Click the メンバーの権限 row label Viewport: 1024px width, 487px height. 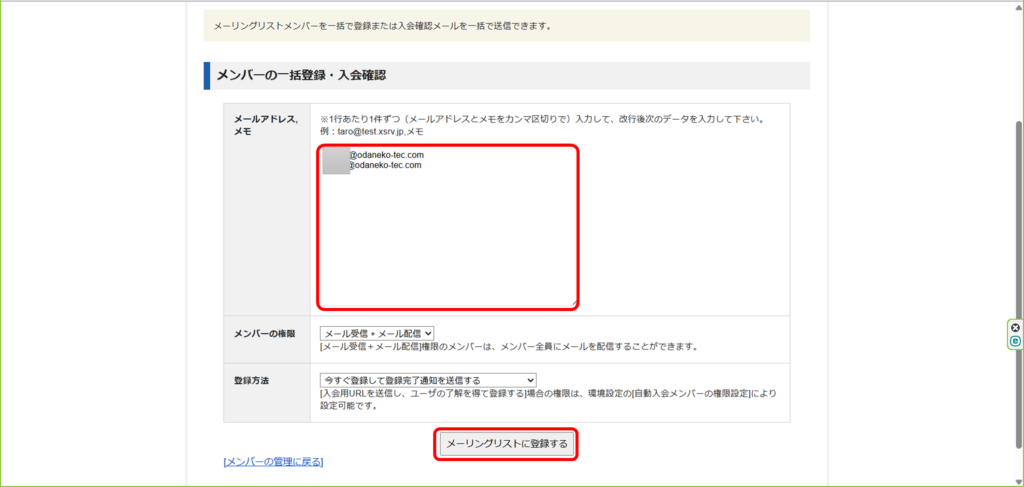tap(264, 333)
